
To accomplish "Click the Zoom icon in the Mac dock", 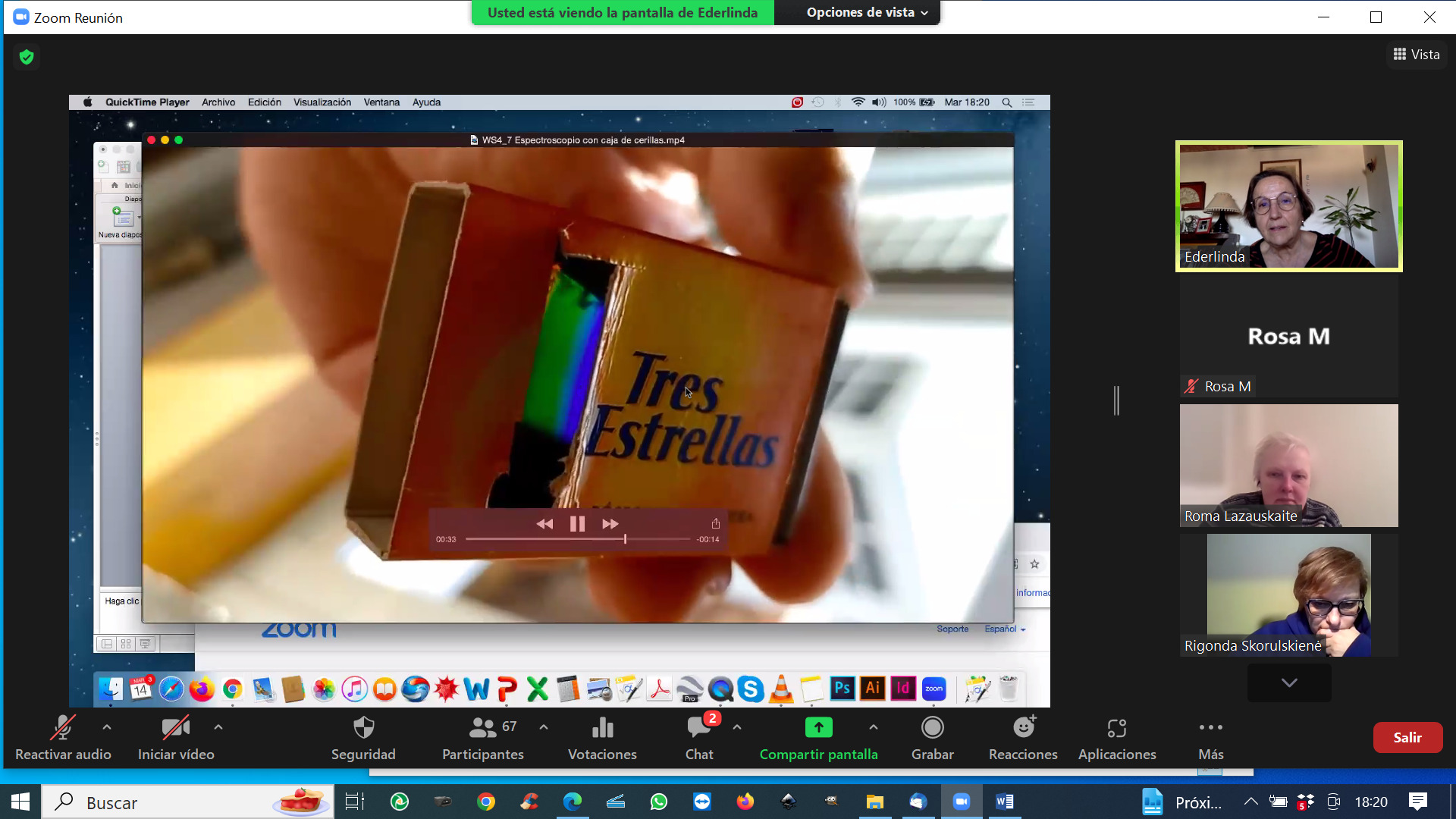I will pos(934,688).
